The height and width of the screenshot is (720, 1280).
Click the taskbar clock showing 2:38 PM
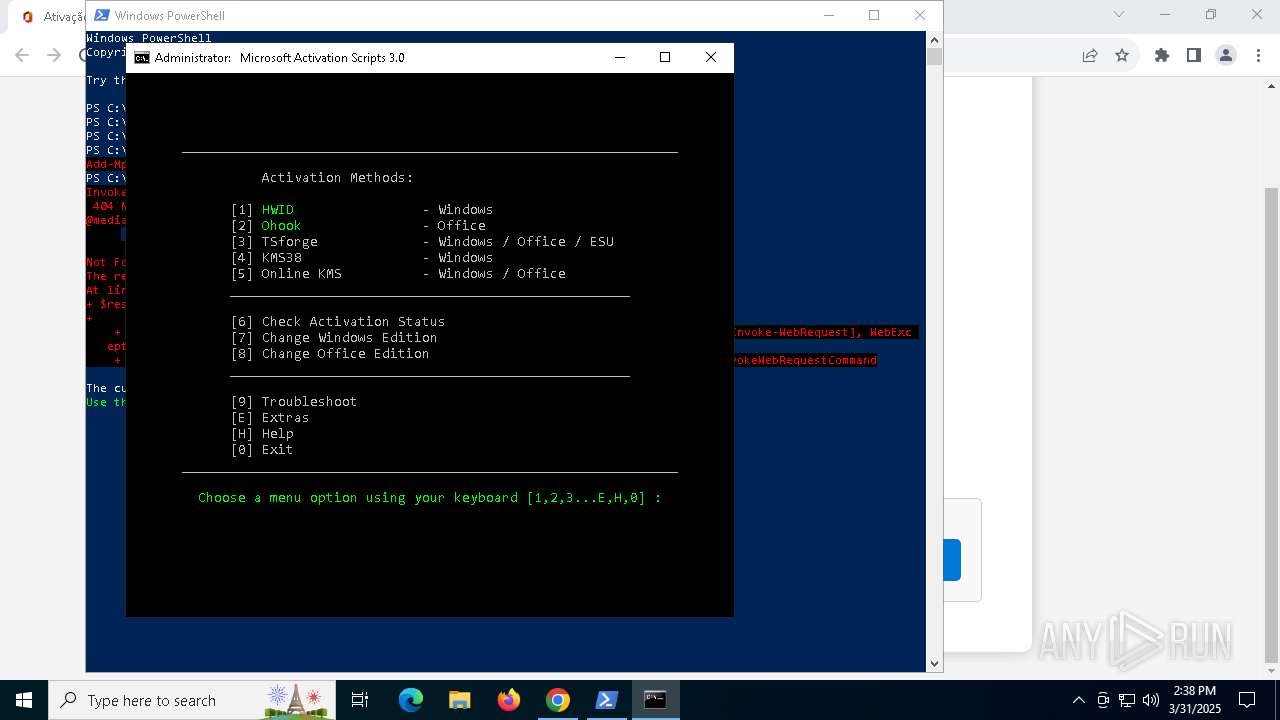1195,700
